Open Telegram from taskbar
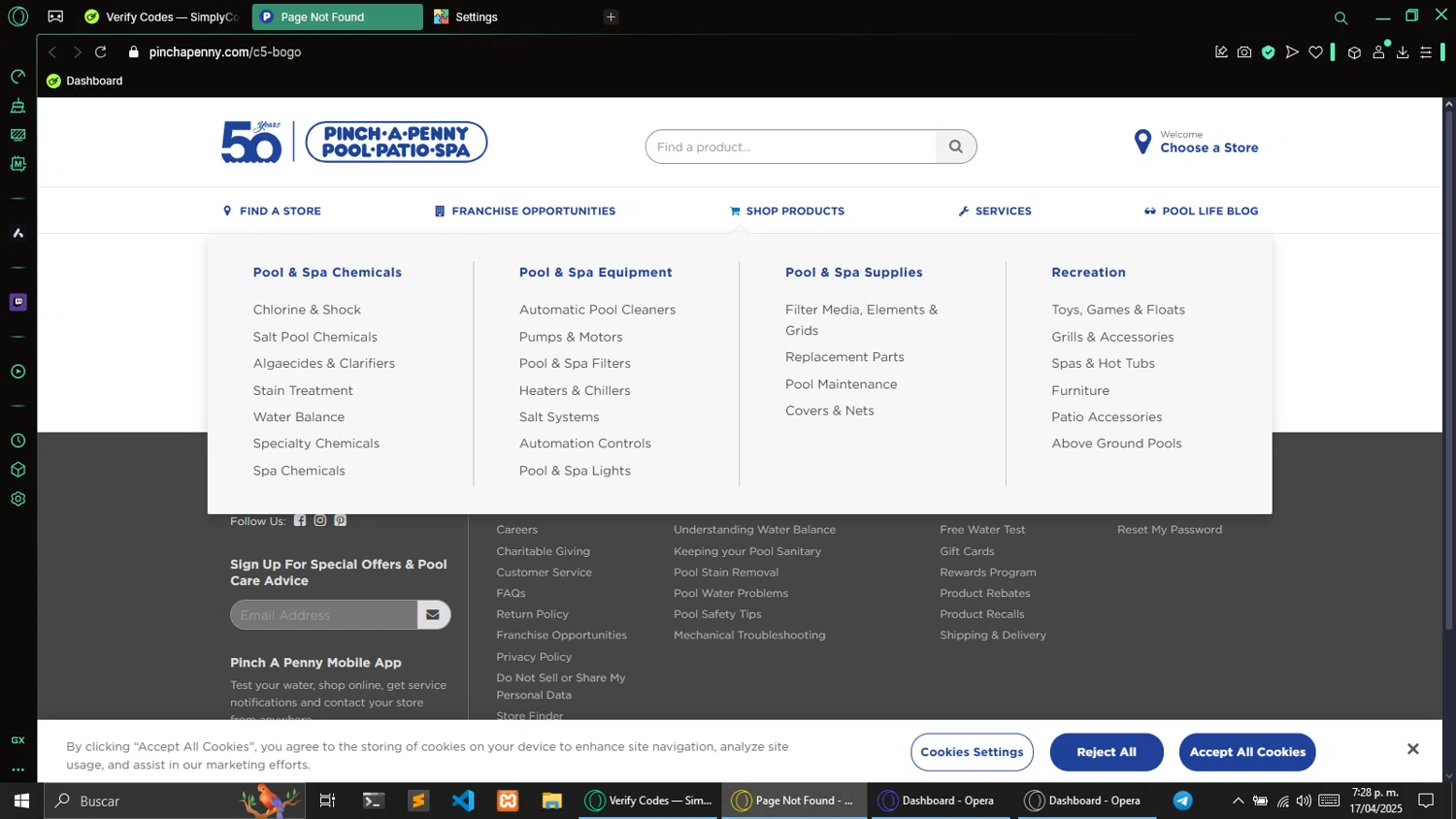Screen dimensions: 1456x819 coord(1182,801)
